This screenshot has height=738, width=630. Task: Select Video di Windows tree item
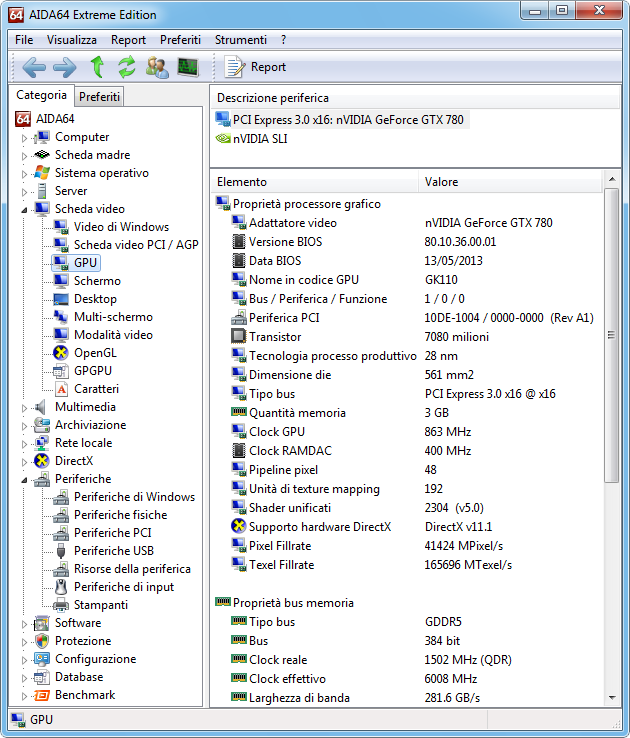tap(121, 227)
